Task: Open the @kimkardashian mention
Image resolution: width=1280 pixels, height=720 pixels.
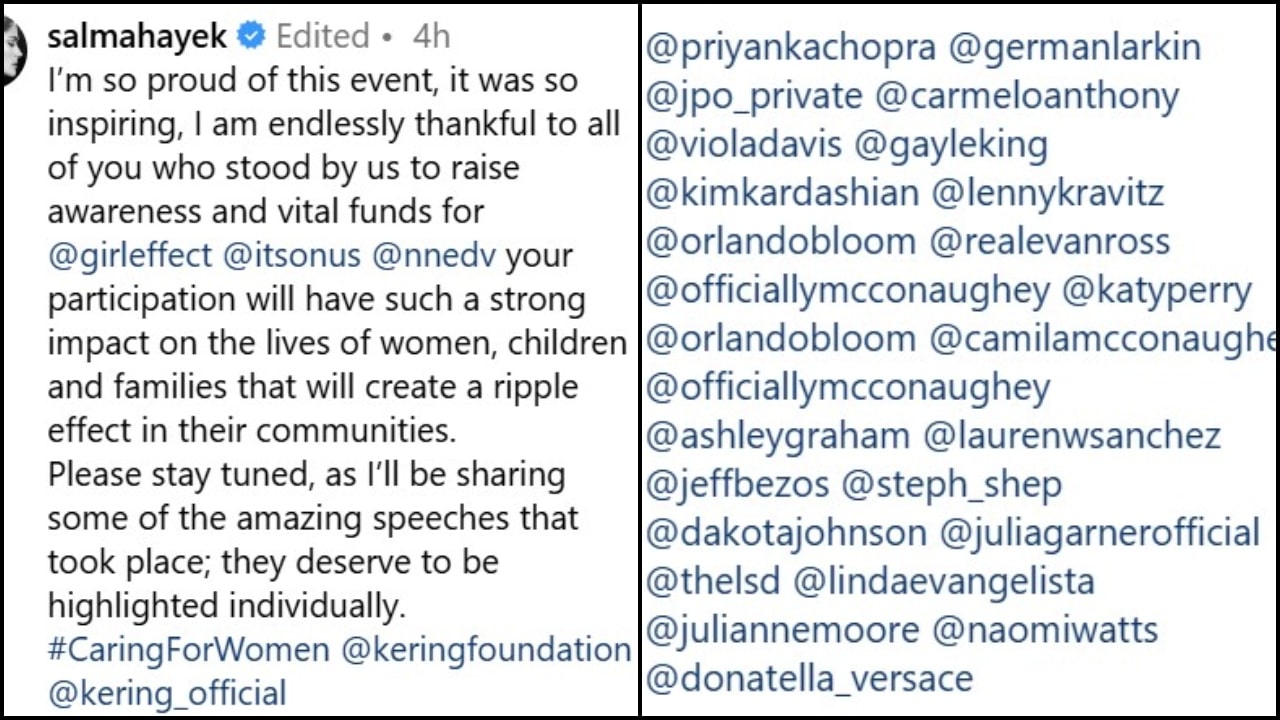Action: point(783,193)
